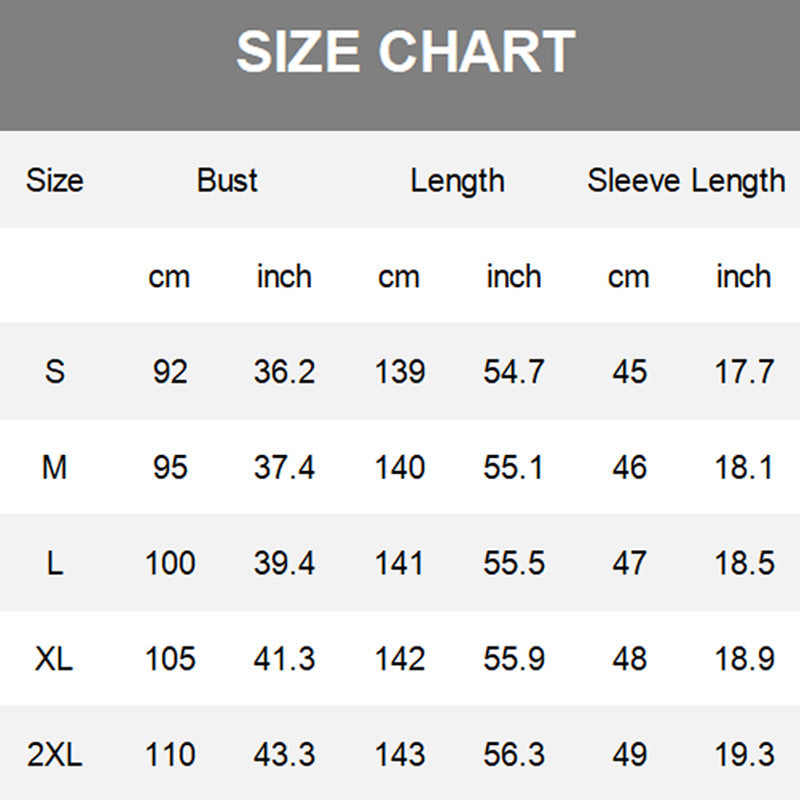Screen dimensions: 800x800
Task: Click the inch label under Sleeve Length
Action: click(x=743, y=277)
